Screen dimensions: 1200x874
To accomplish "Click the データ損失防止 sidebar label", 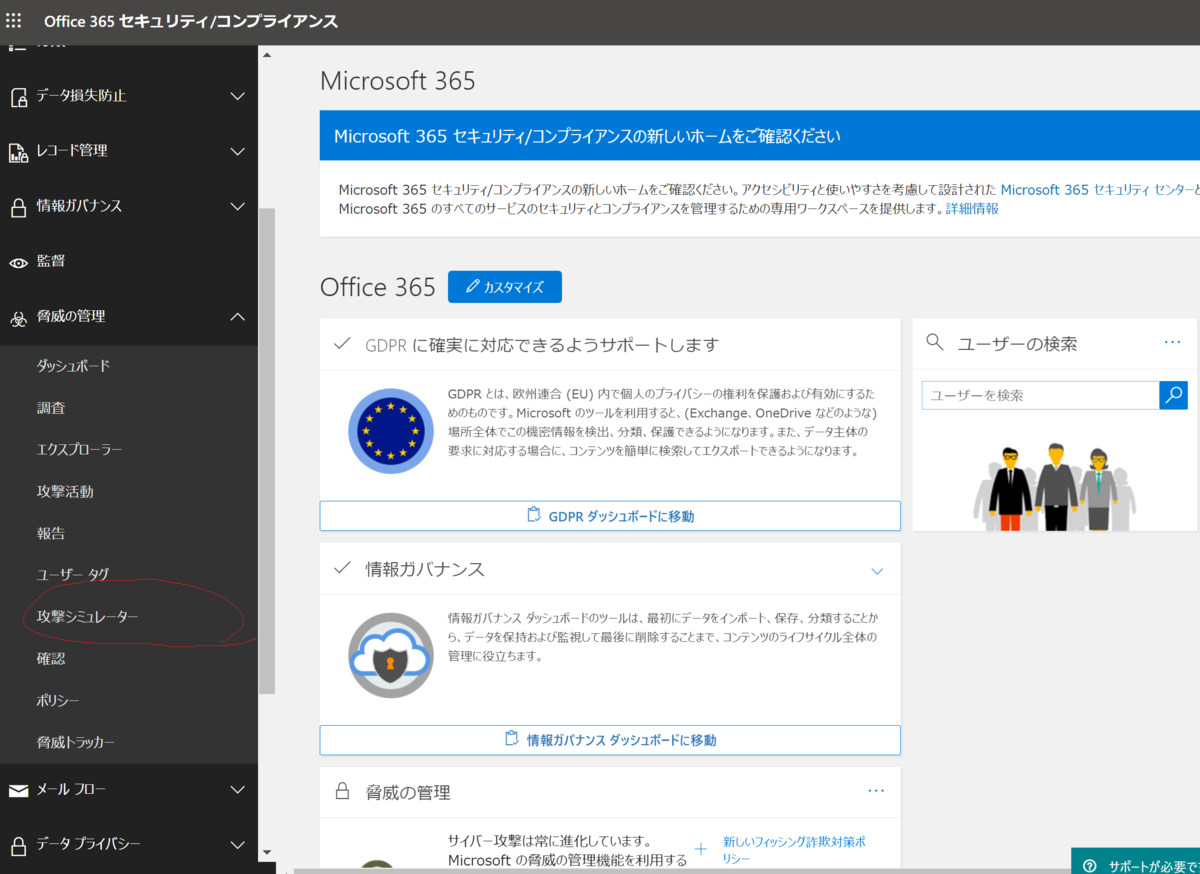I will pyautogui.click(x=82, y=96).
